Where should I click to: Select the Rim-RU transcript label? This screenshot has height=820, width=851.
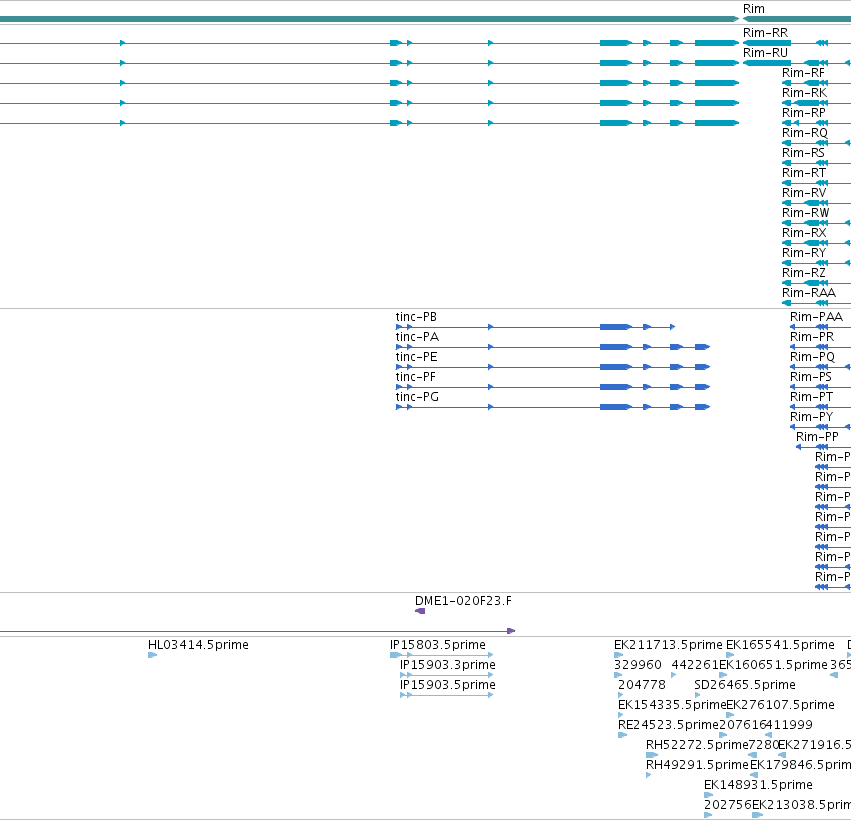[765, 53]
